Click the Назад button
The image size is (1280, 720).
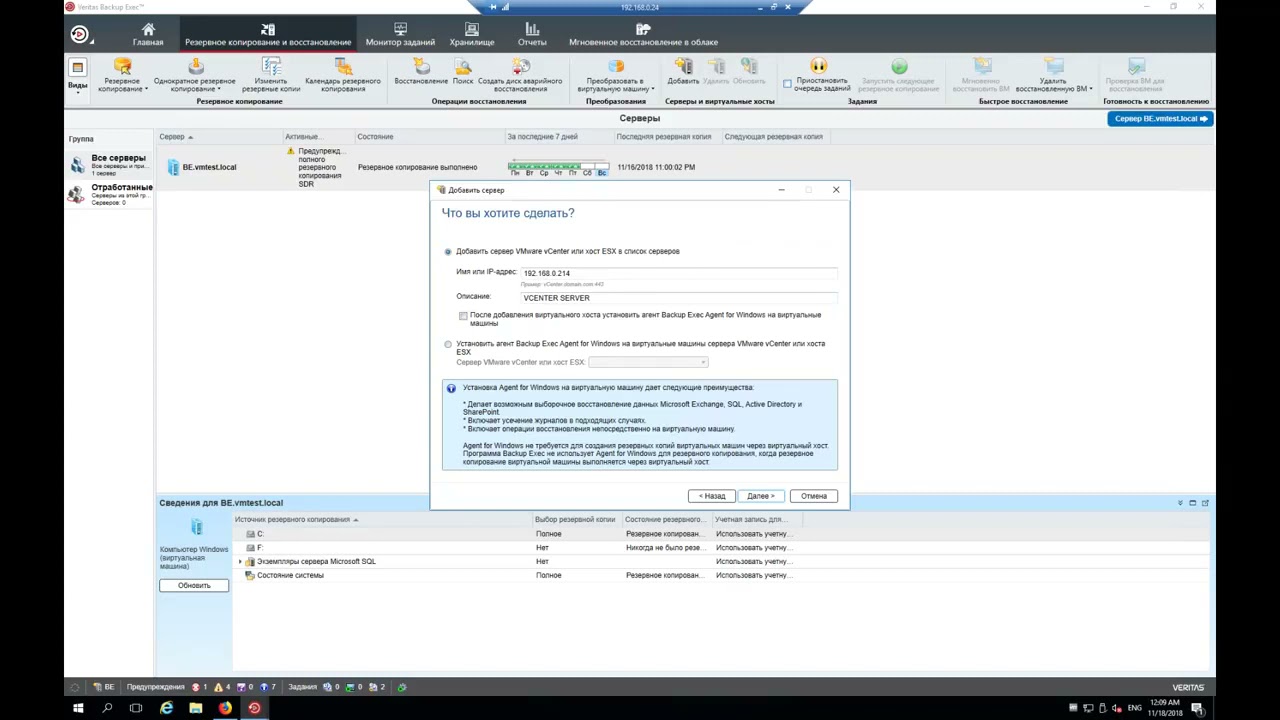[712, 496]
